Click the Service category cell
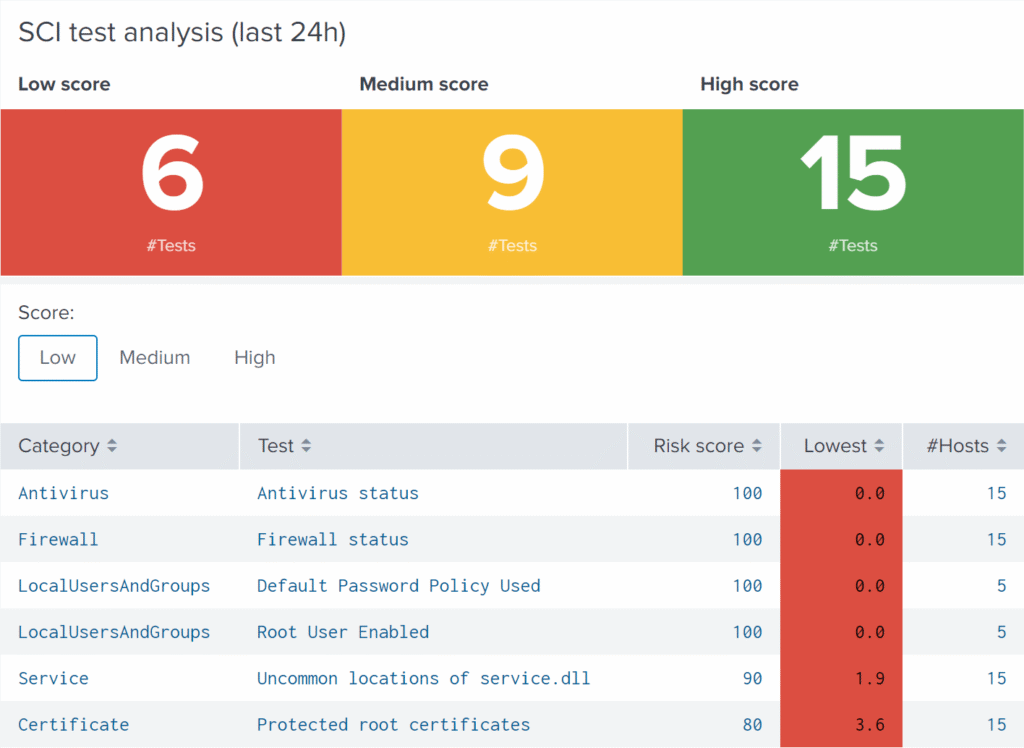This screenshot has height=748, width=1024. 53,678
